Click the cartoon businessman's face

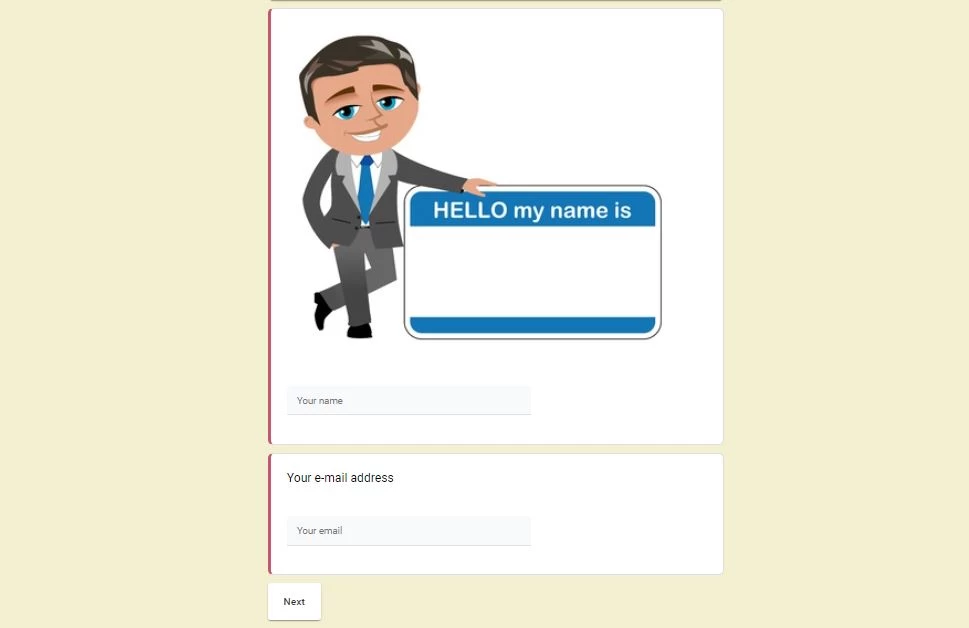pyautogui.click(x=365, y=108)
